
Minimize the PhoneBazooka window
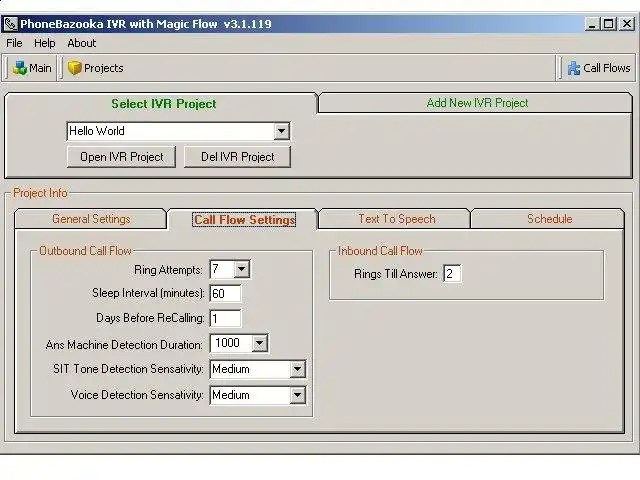(592, 24)
